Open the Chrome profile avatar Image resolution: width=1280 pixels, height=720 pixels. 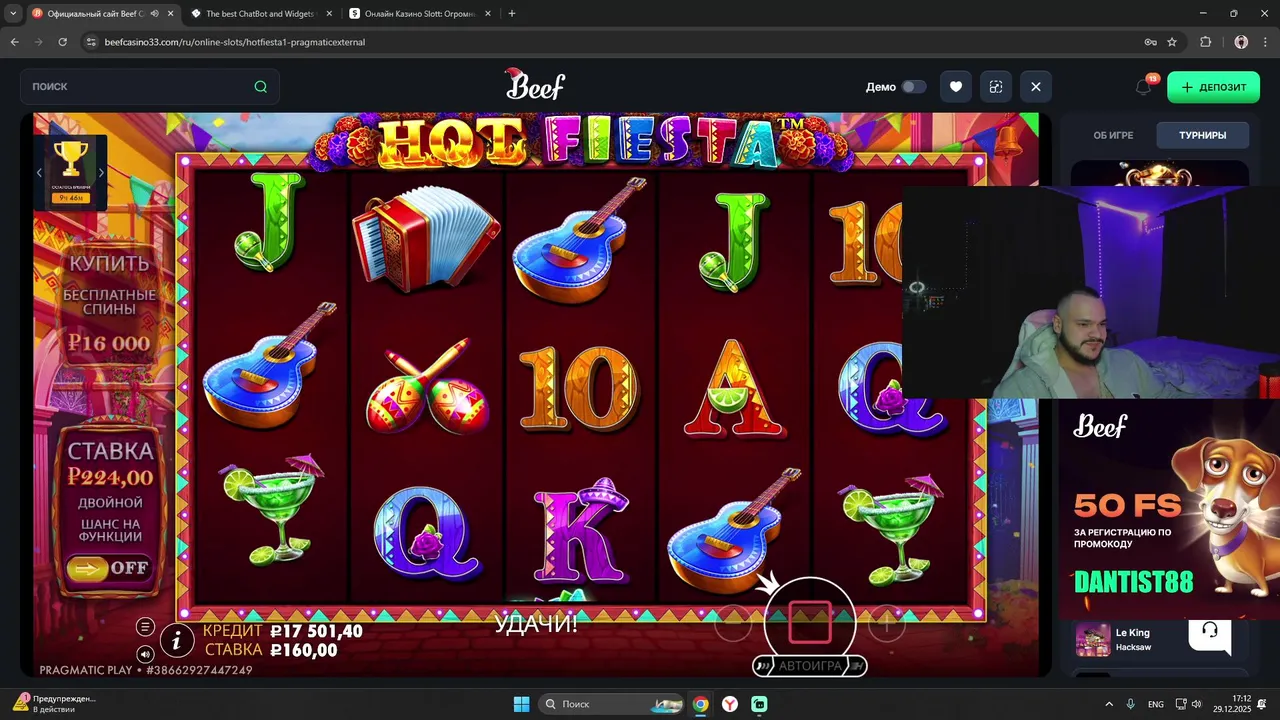pos(1241,42)
